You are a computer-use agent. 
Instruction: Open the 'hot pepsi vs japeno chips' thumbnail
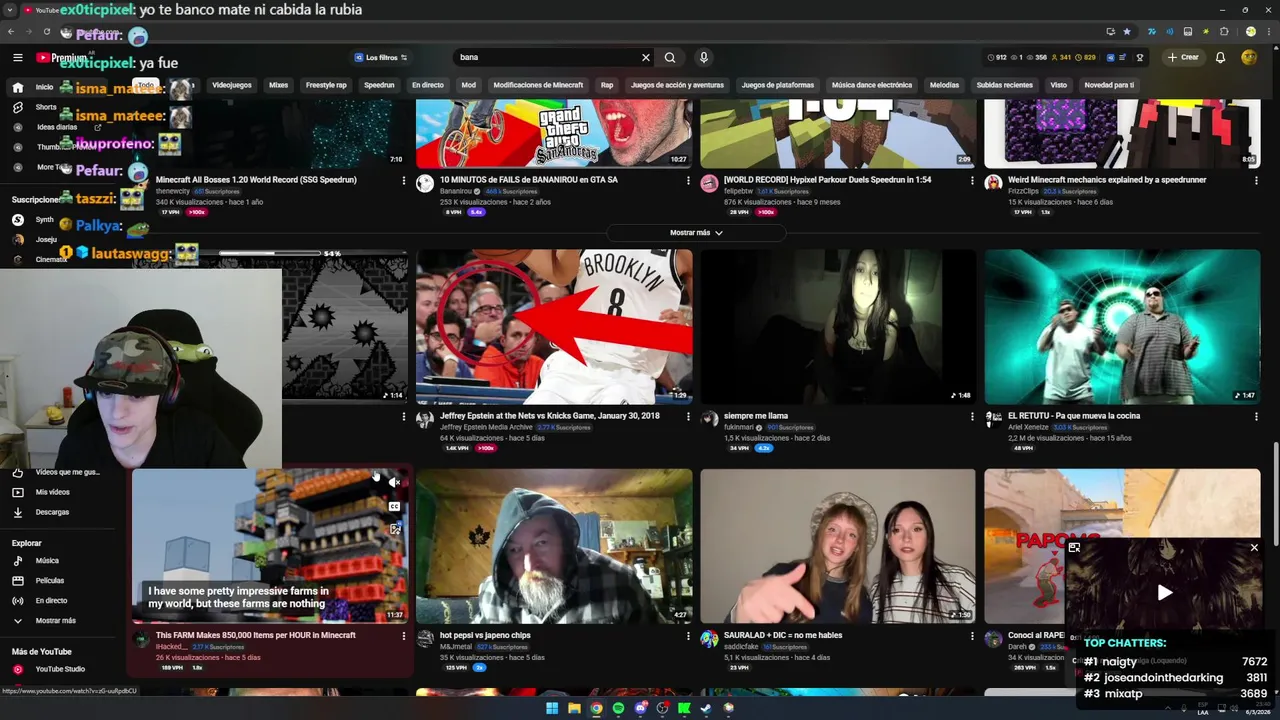tap(554, 546)
